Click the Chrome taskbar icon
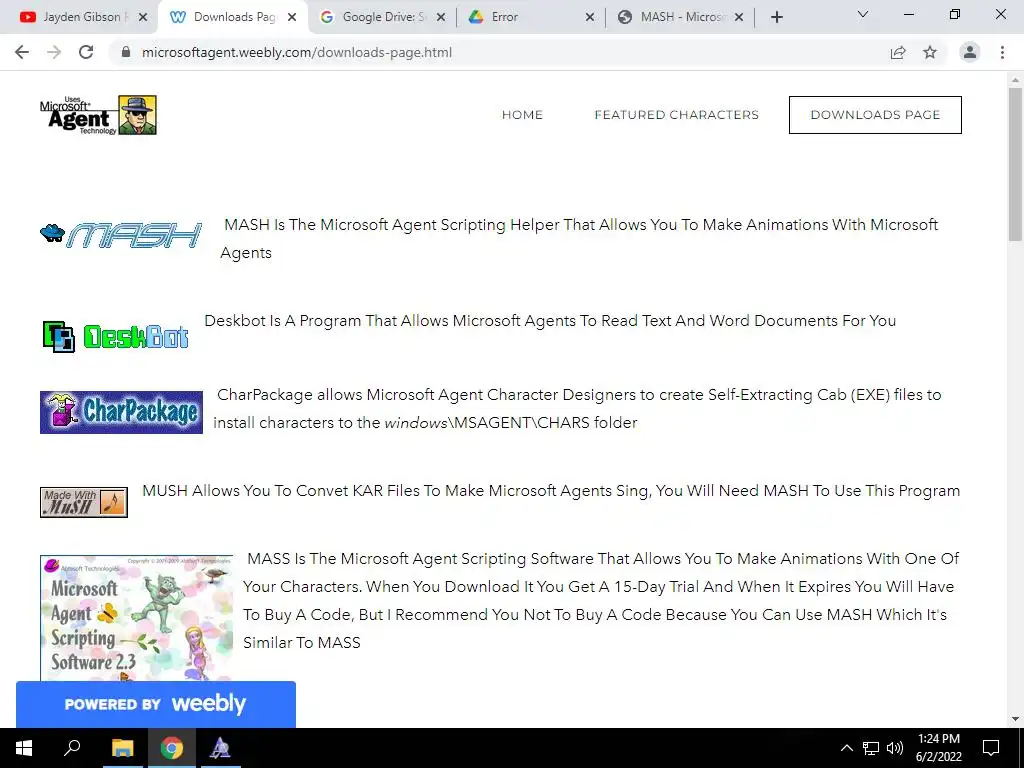This screenshot has width=1024, height=768. tap(171, 748)
